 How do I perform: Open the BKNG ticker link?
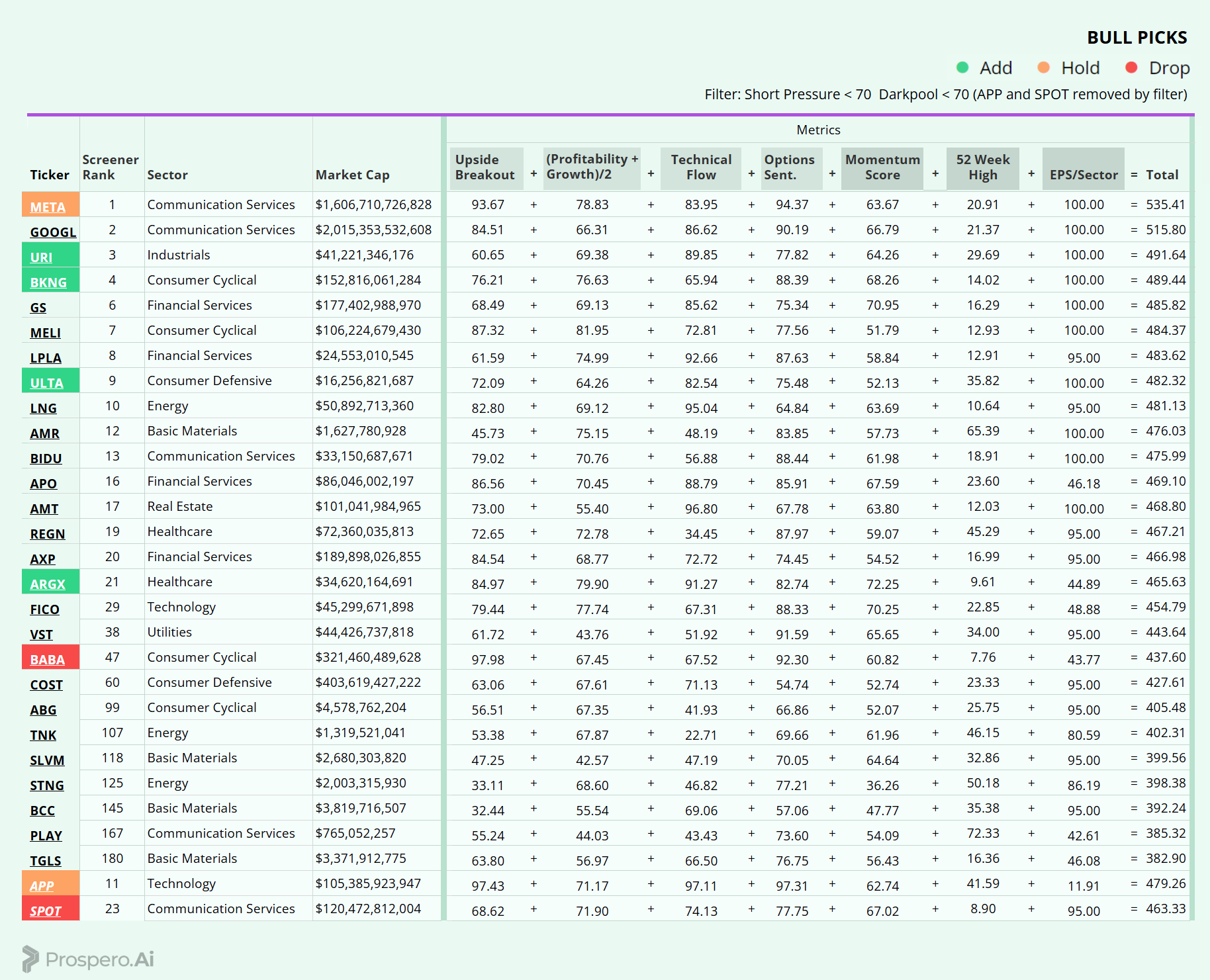[48, 283]
